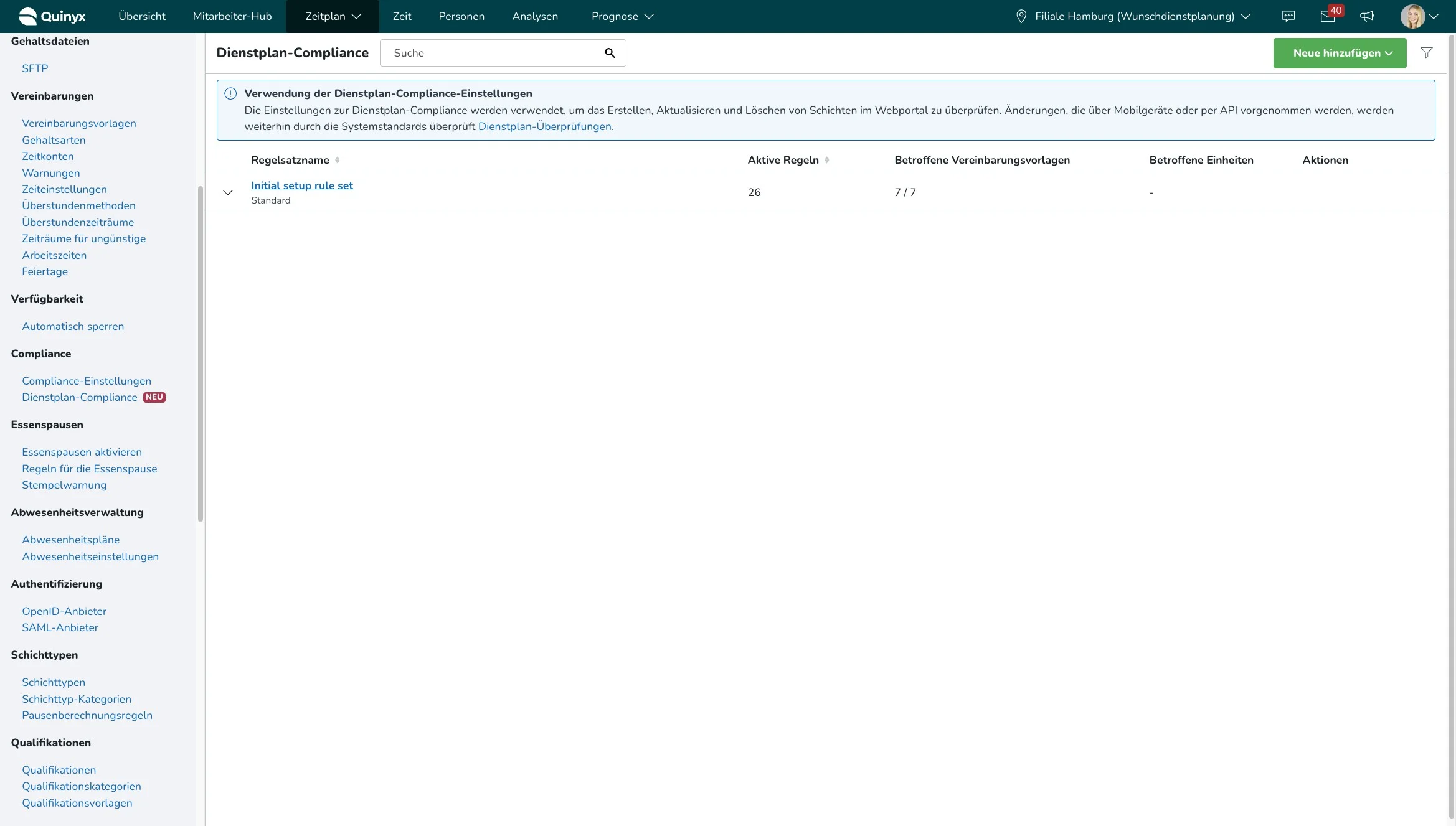Follow the Dienstplan-Überprüfungen link
Viewport: 1456px width, 826px height.
[544, 126]
